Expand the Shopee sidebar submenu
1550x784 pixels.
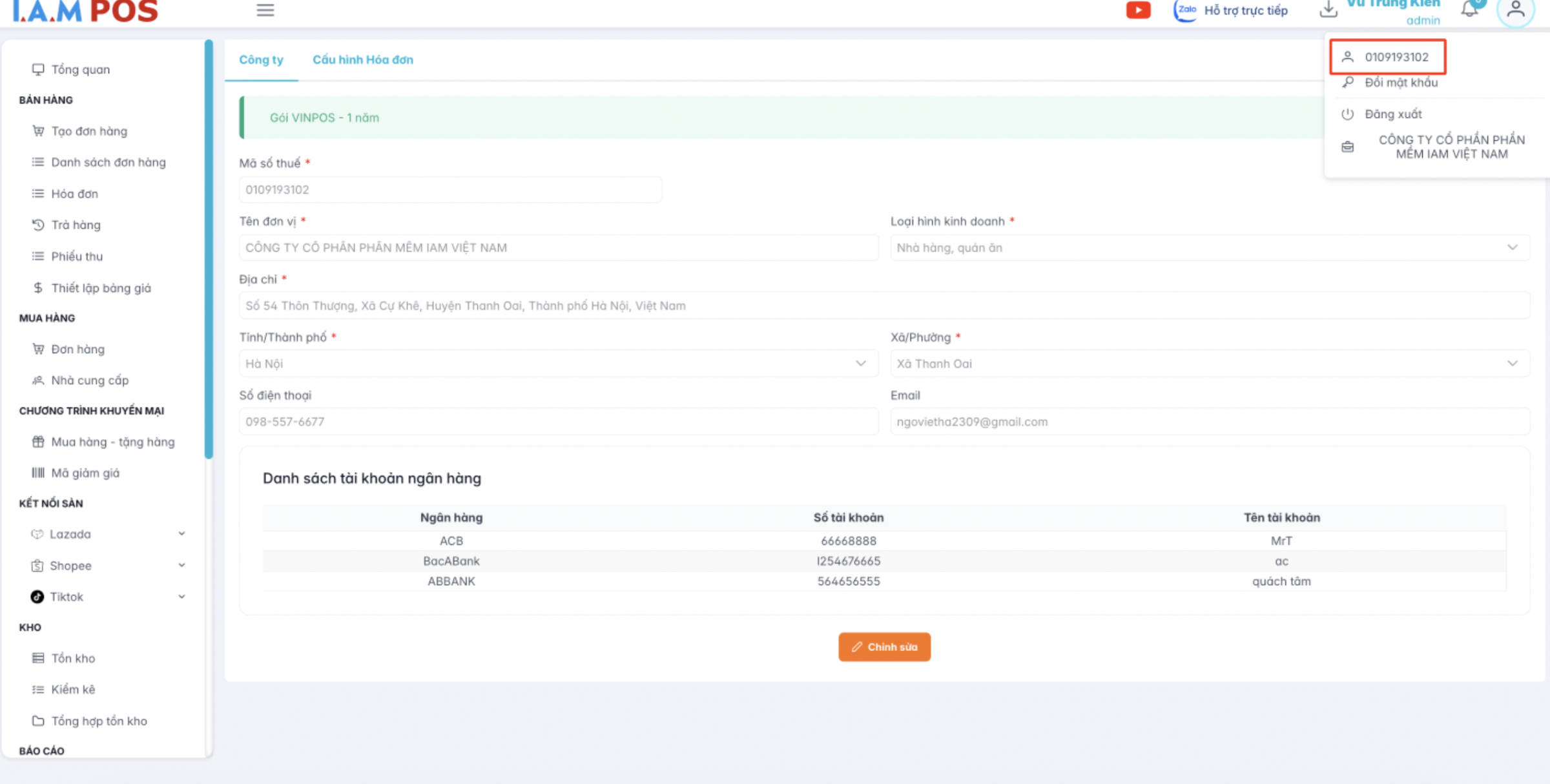pos(181,566)
